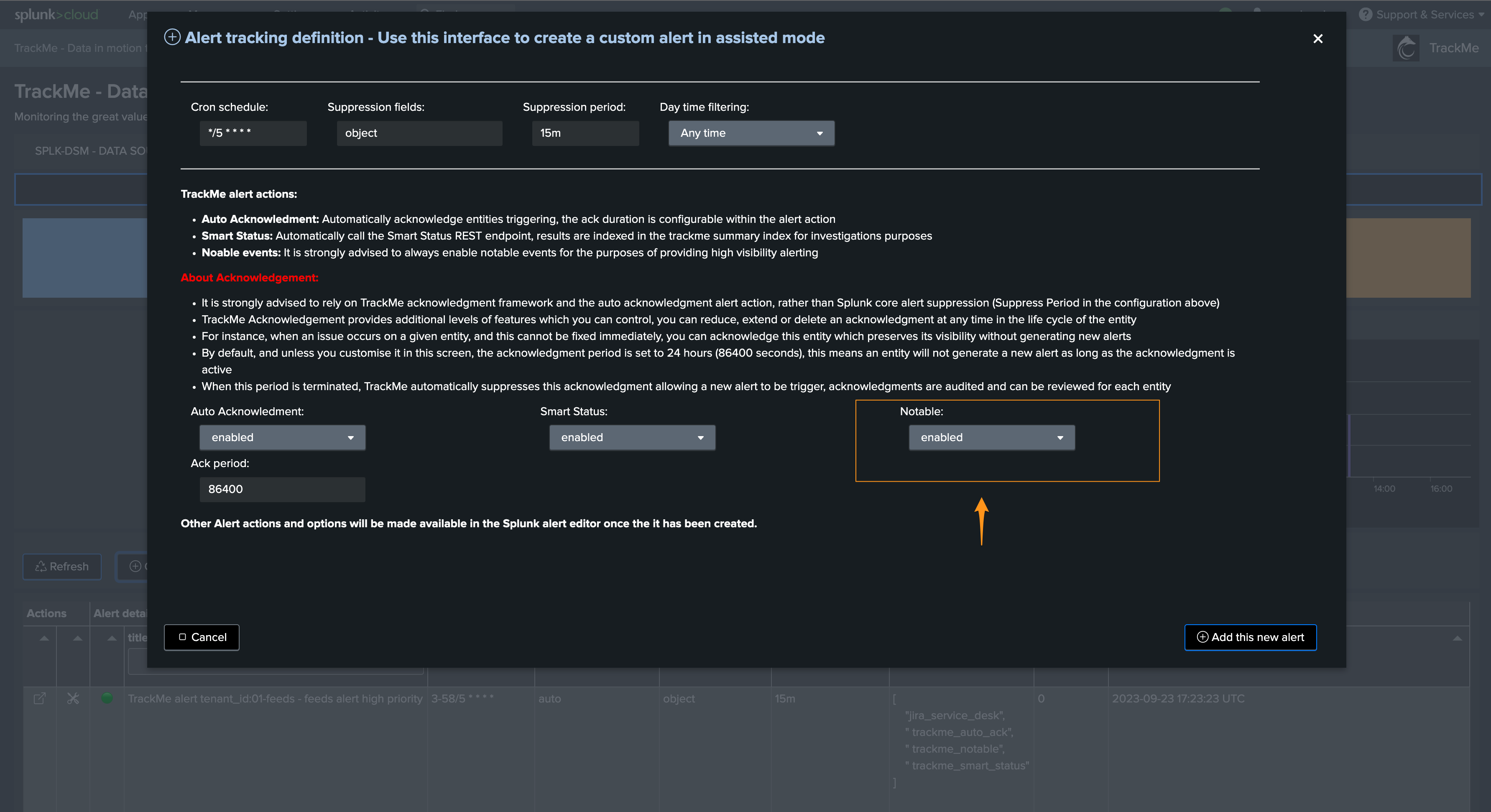This screenshot has width=1491, height=812.
Task: Click the sort arrow above the title column
Action: (112, 638)
